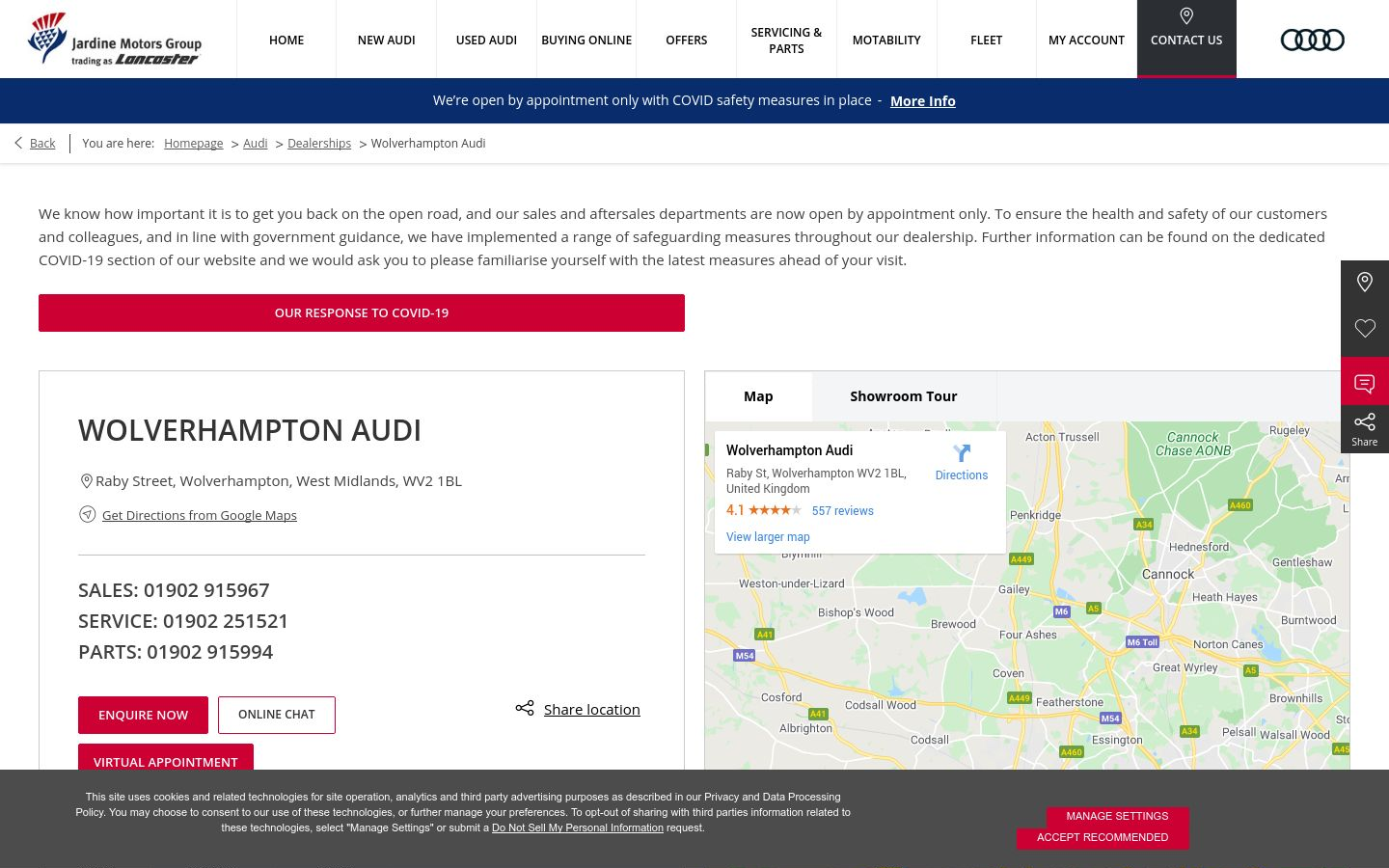Click VIRTUAL APPOINTMENT button
Image resolution: width=1389 pixels, height=868 pixels.
point(166,758)
